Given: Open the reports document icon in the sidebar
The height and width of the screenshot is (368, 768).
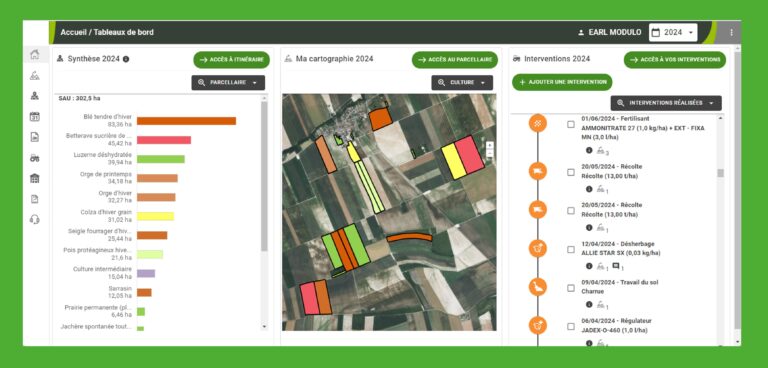Looking at the screenshot, I should [34, 137].
